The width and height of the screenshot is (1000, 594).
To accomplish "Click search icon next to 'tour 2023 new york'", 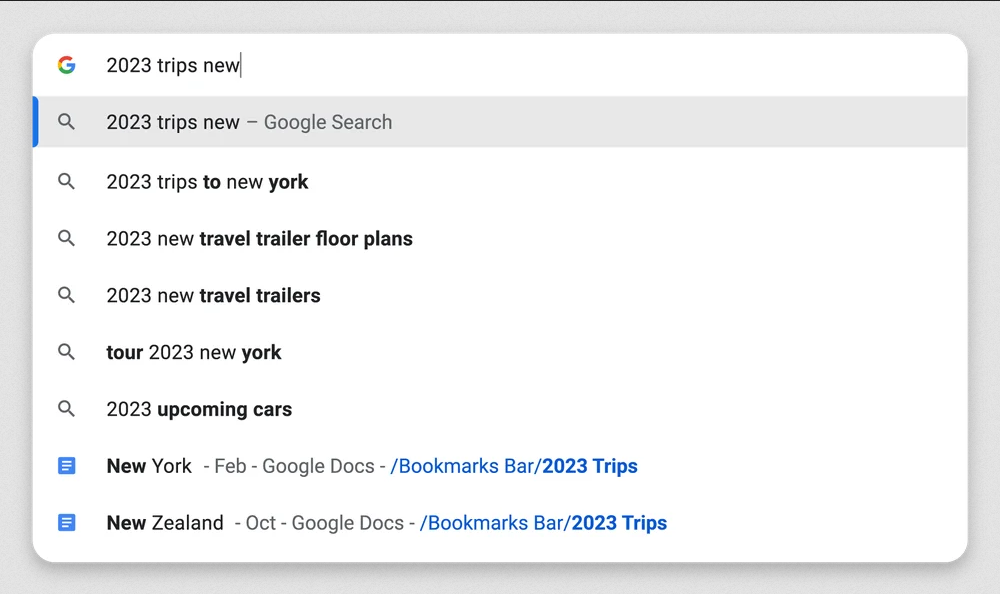I will click(66, 352).
